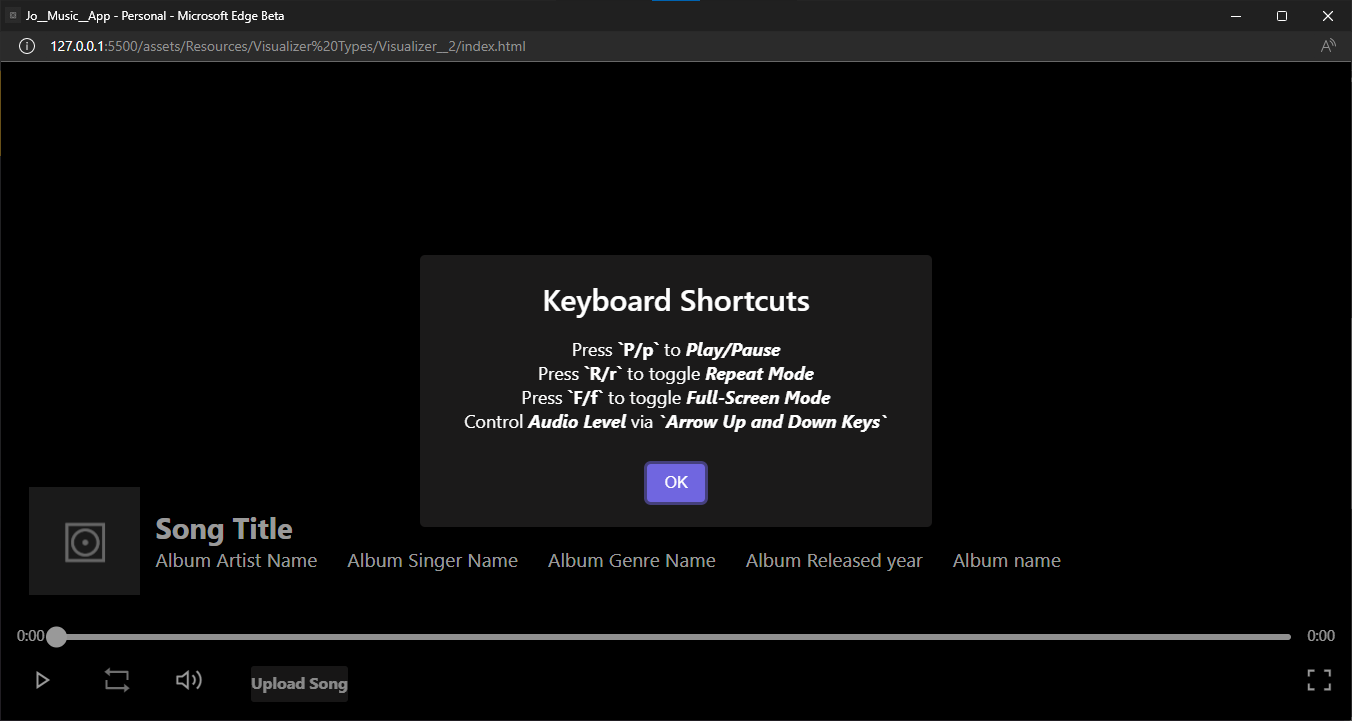The width and height of the screenshot is (1352, 721).
Task: Enter Full-Screen mode via the expand icon
Action: (x=1318, y=679)
